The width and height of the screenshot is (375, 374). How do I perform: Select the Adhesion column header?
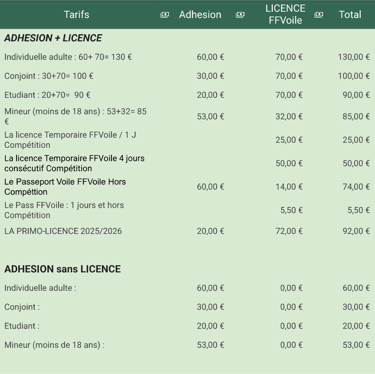pos(200,15)
